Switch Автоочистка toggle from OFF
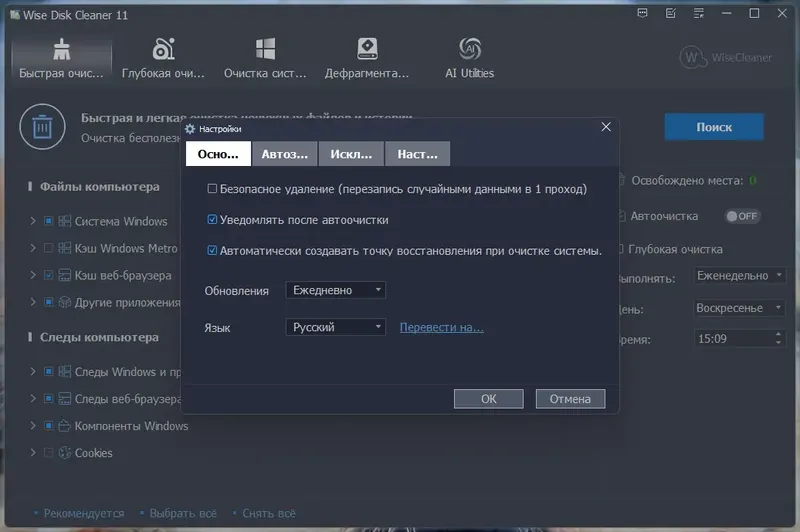Screen dimensions: 800x532 click(x=742, y=216)
